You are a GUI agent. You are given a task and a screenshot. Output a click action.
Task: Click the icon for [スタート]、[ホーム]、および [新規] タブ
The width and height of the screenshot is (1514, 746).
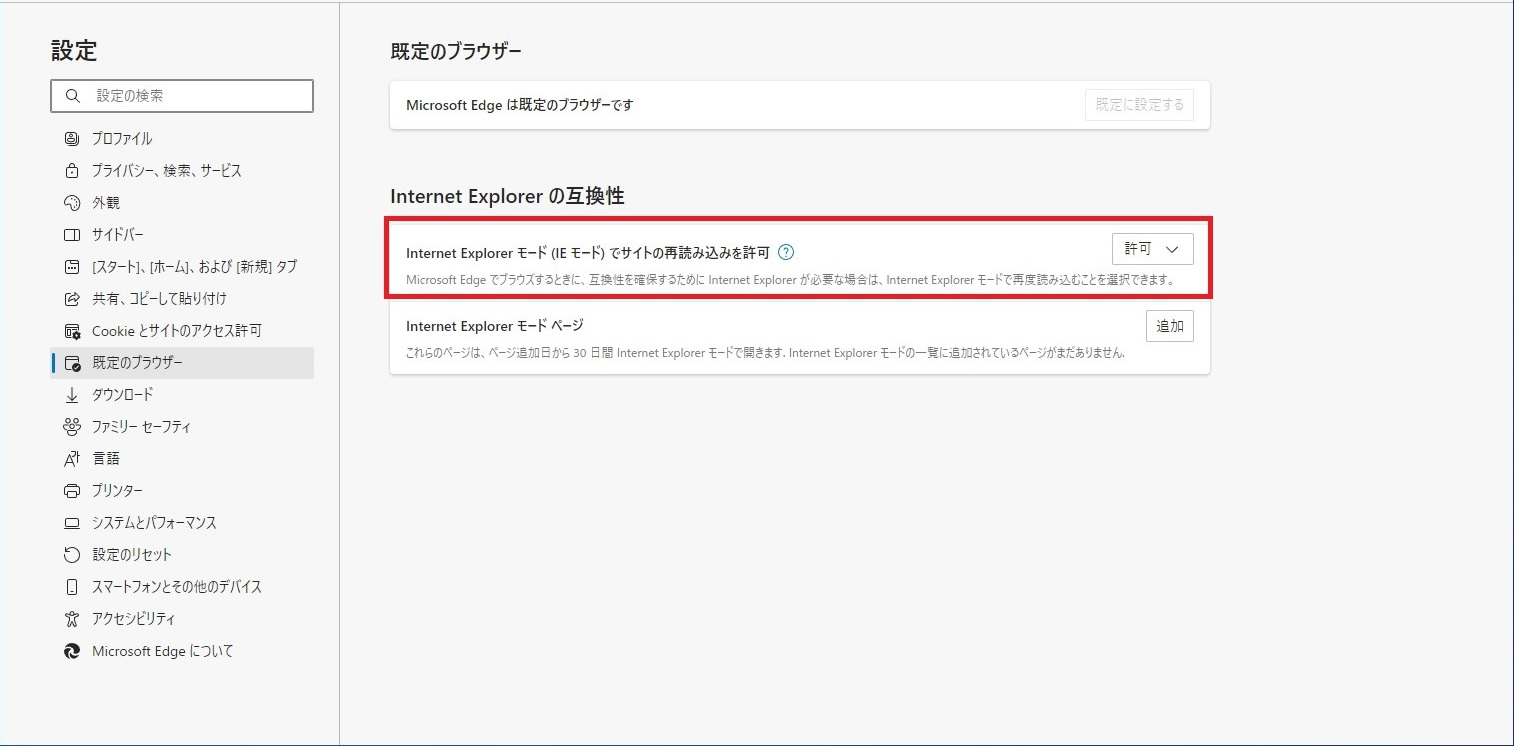pos(71,267)
